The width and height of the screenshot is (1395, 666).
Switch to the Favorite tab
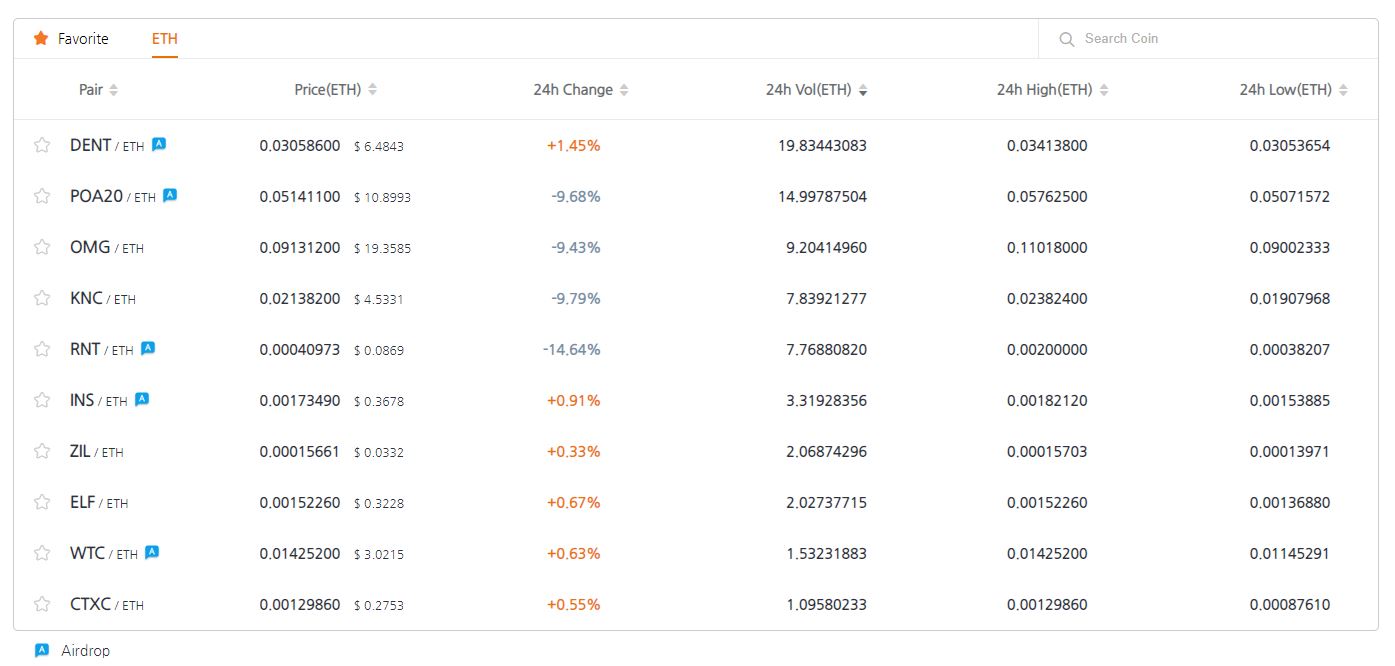click(x=82, y=39)
